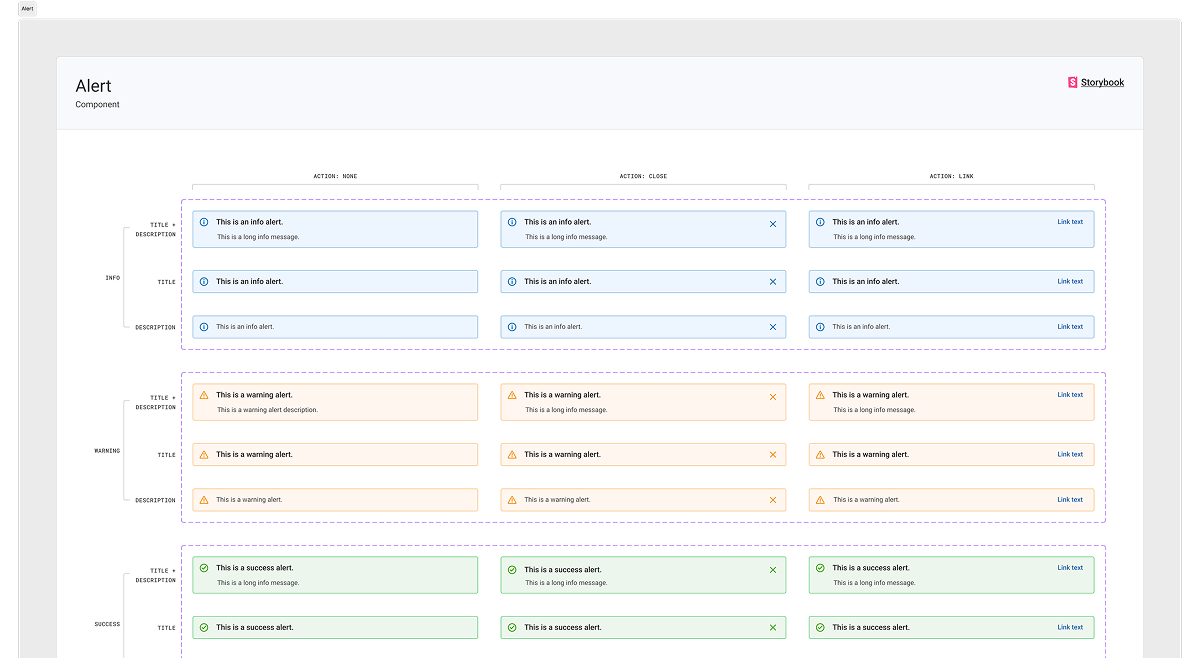Follow Link text in the success title+description alert
Viewport: 1200px width, 658px height.
coord(1070,567)
